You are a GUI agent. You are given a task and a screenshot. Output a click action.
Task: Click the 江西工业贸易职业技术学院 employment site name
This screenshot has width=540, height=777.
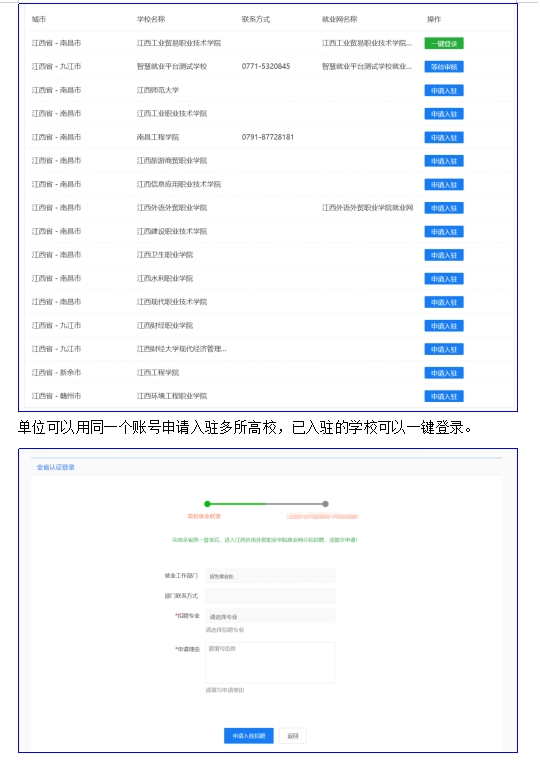coord(367,43)
